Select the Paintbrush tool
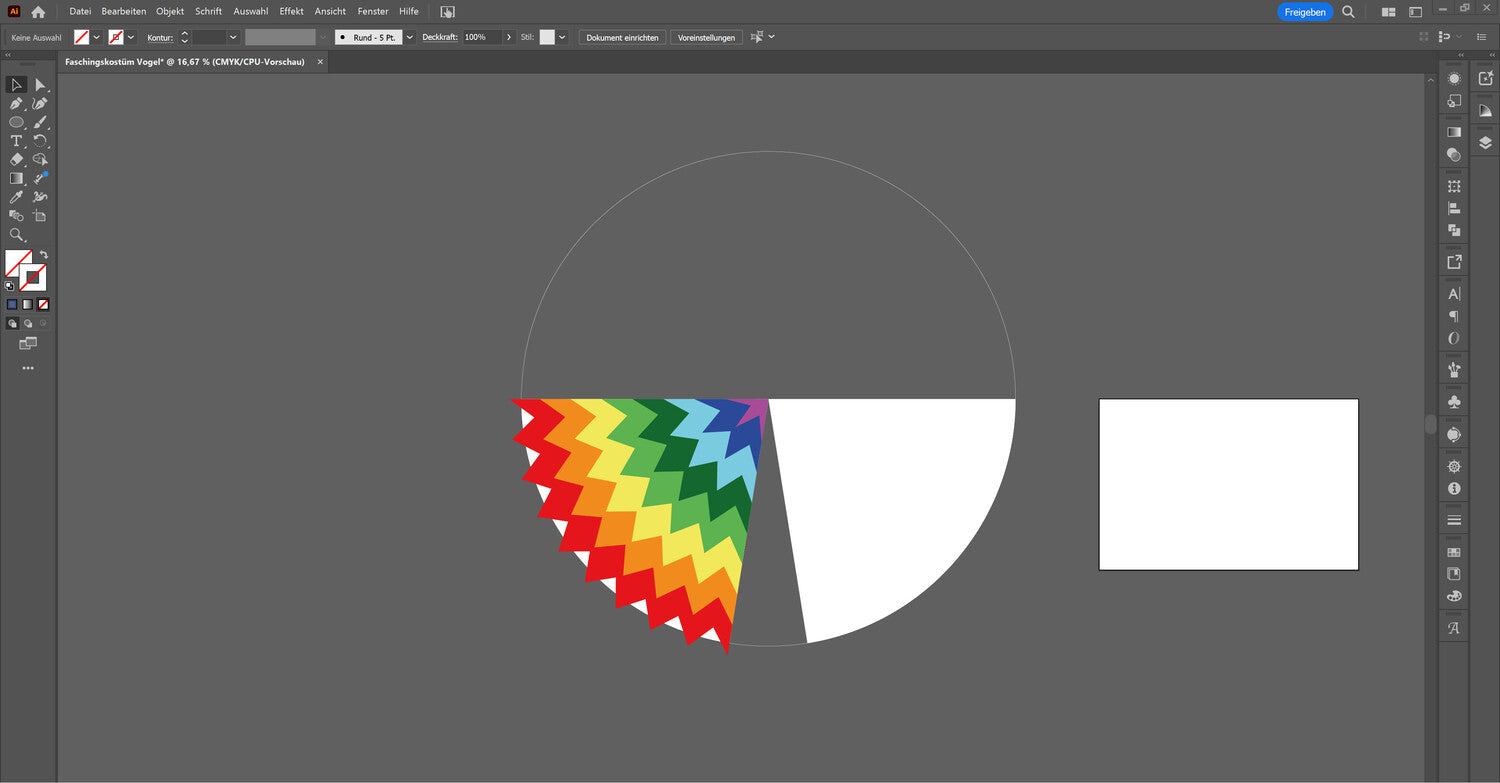 point(40,122)
